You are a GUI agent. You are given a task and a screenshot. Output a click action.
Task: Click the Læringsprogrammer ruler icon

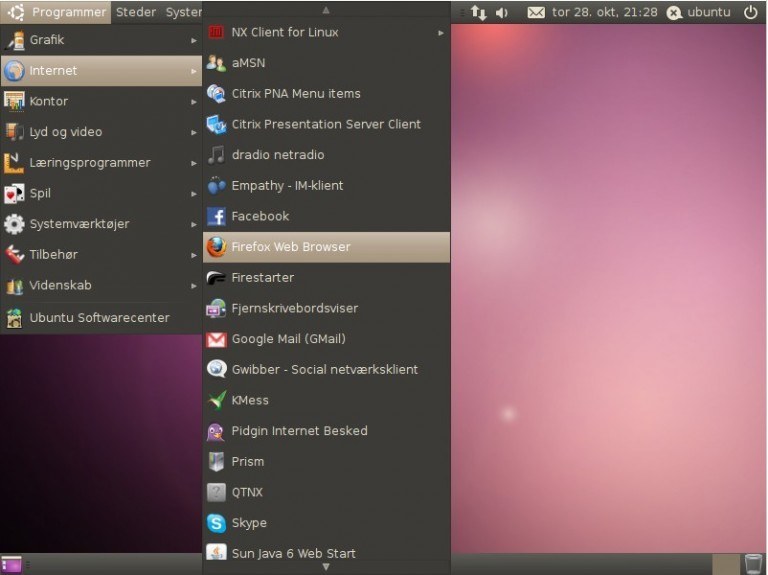14,163
